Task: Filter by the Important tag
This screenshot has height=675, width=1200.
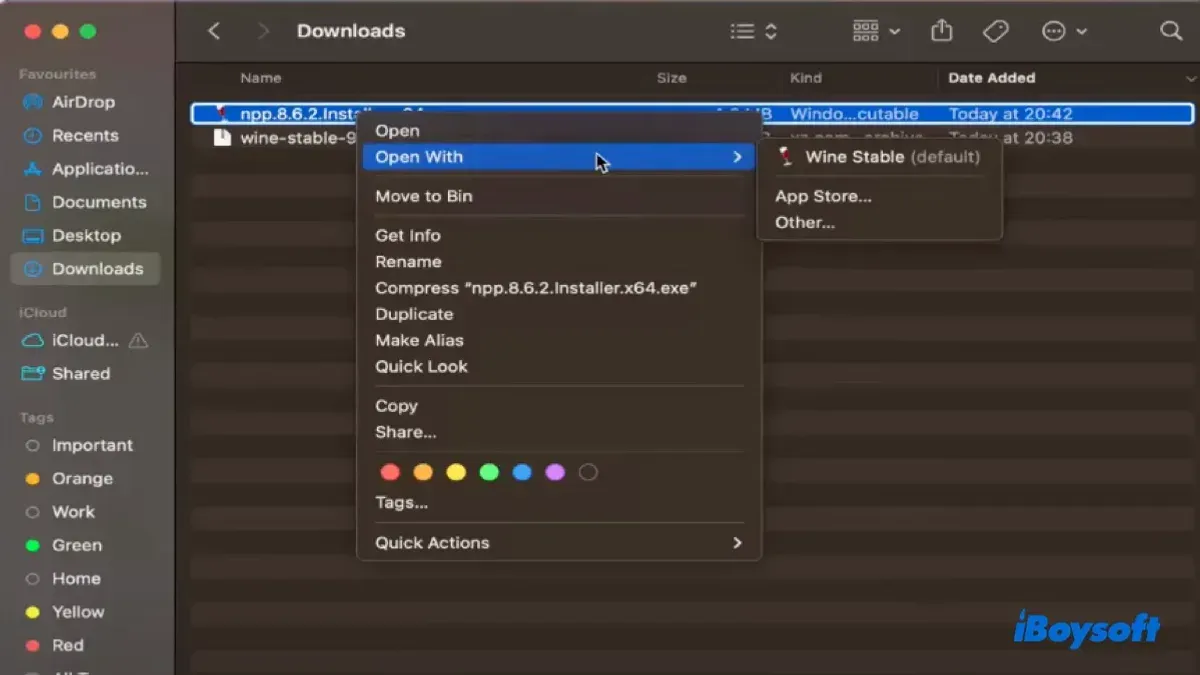Action: 79,445
